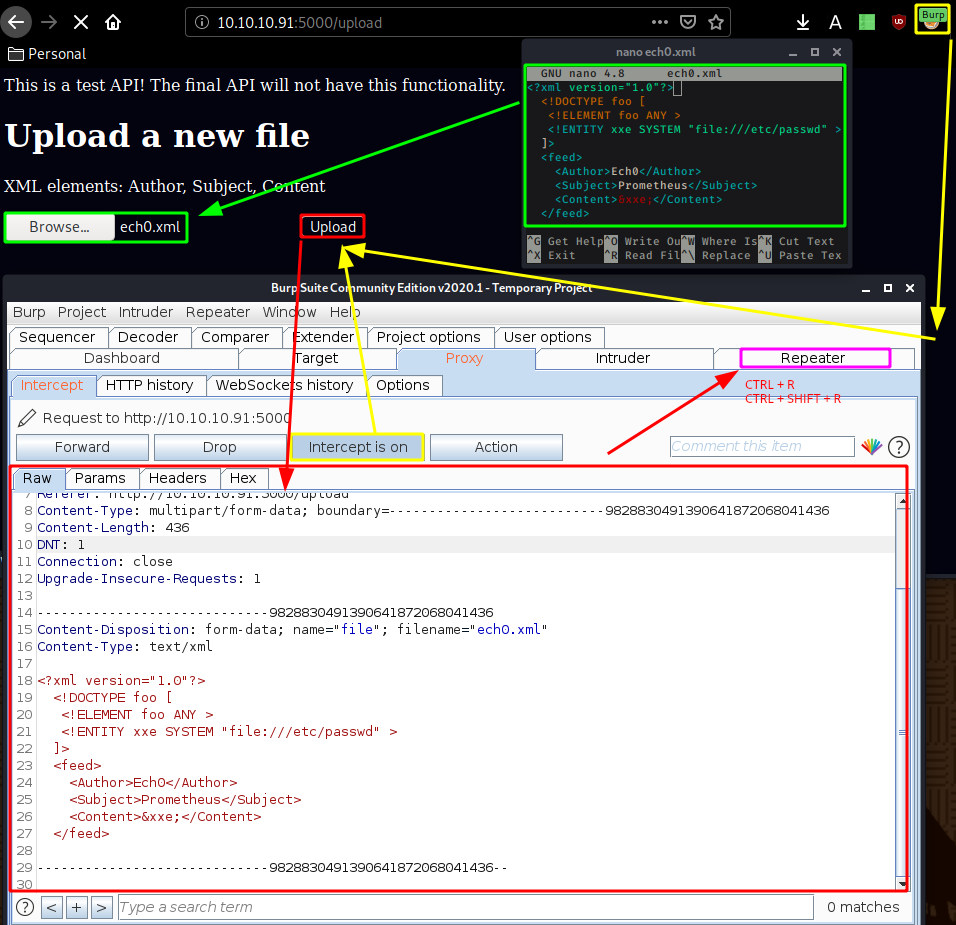Show the Params request view
956x925 pixels.
[x=100, y=479]
